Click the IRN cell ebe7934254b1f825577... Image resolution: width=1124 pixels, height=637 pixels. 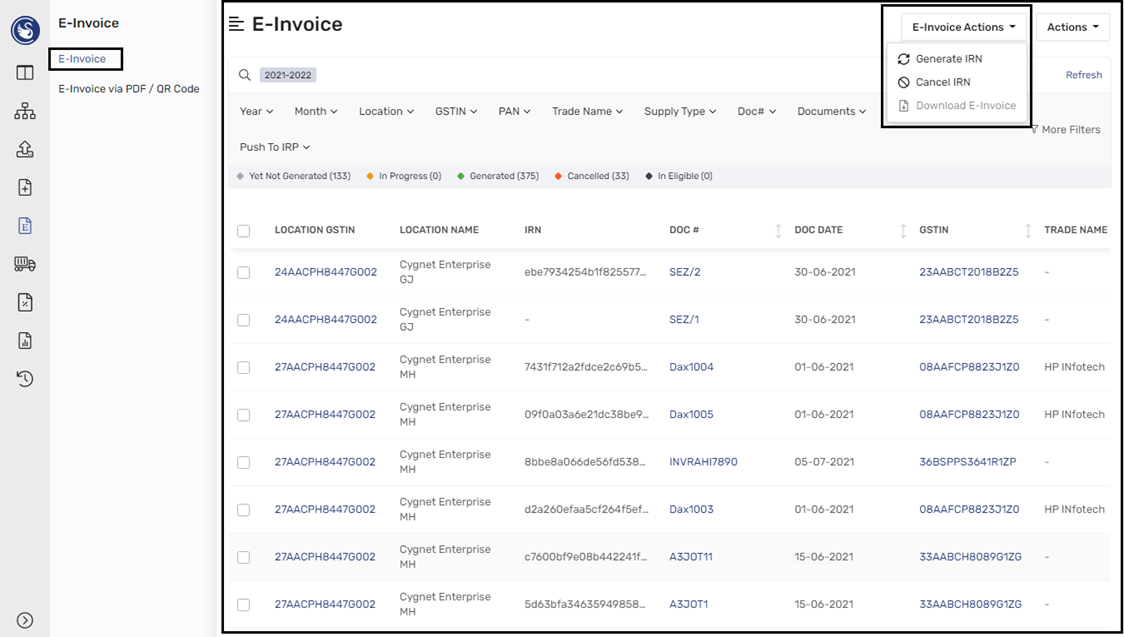point(585,272)
